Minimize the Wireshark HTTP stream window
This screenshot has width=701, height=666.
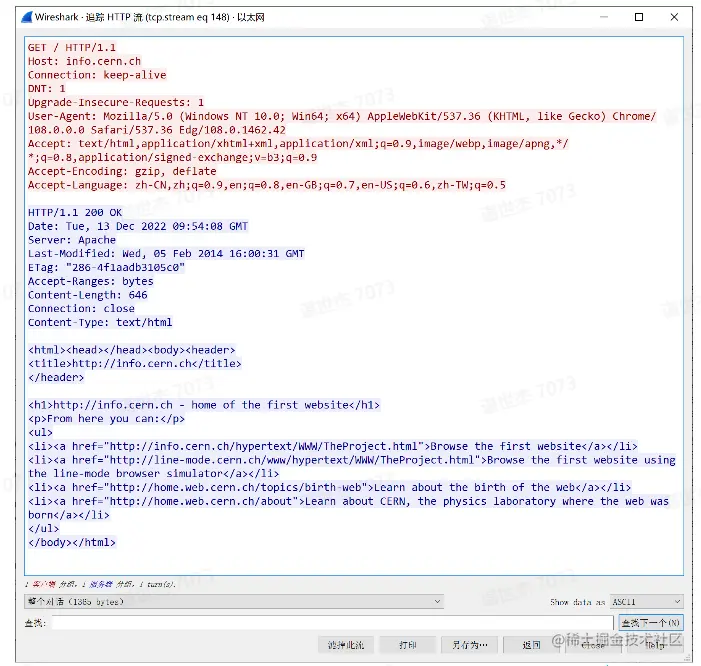tap(604, 17)
